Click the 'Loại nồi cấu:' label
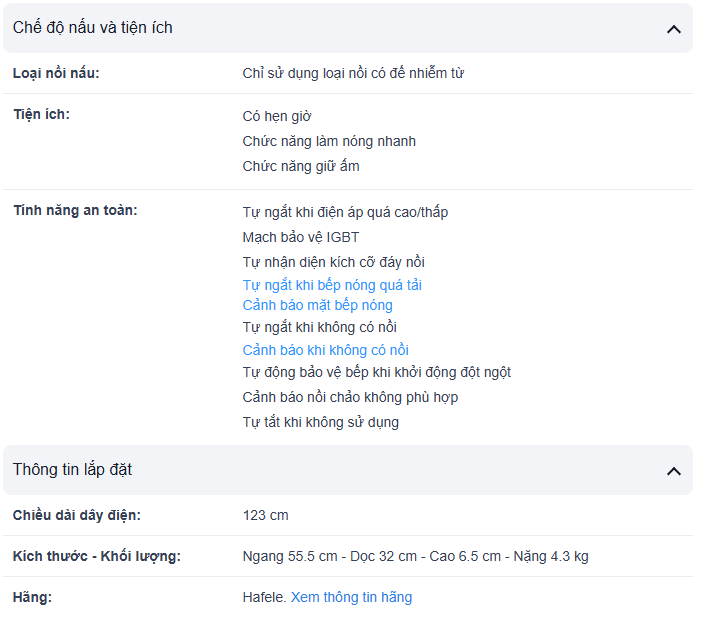 click(56, 73)
